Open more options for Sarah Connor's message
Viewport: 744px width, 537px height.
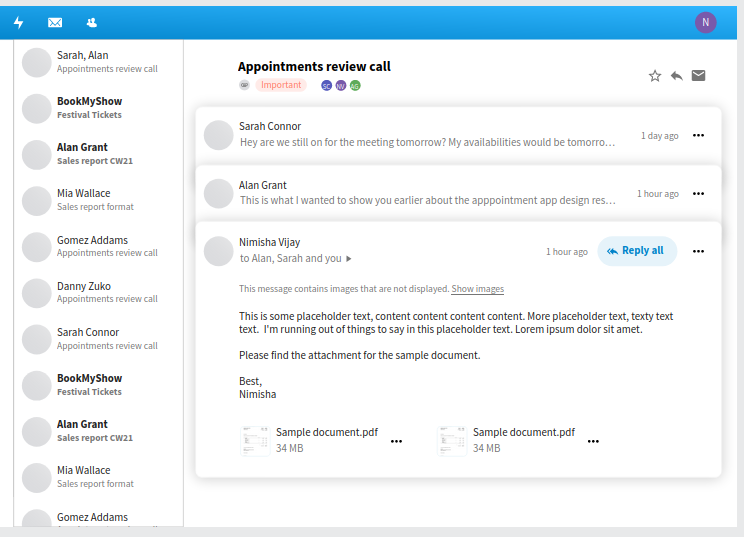(x=698, y=136)
